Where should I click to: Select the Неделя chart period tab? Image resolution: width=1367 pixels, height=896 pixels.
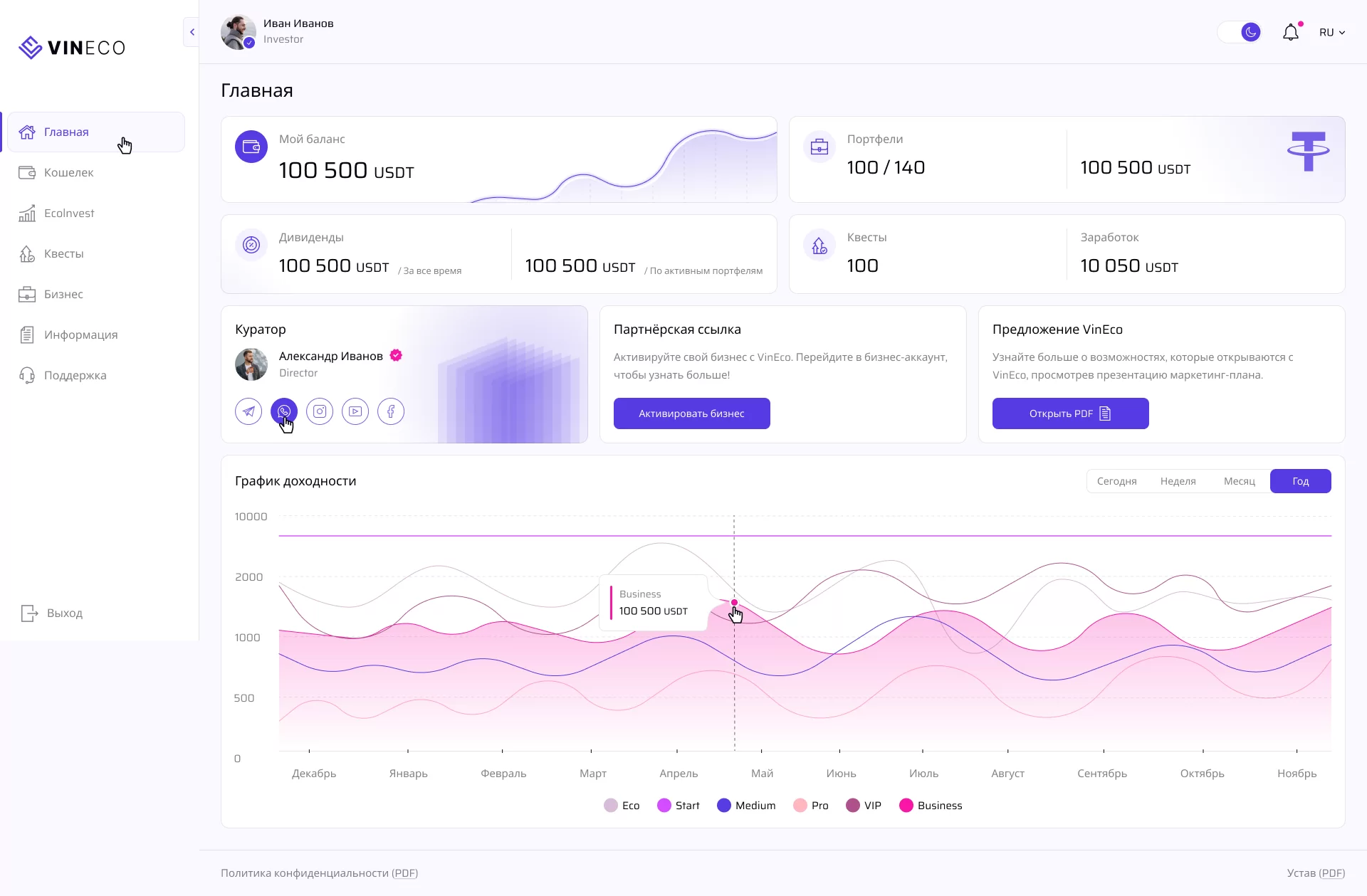point(1178,482)
